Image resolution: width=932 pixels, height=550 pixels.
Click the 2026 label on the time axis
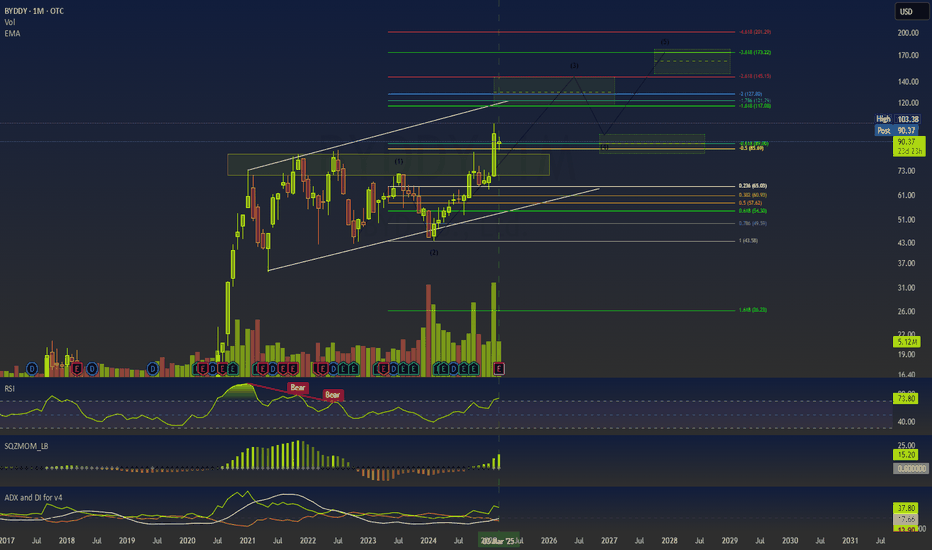click(x=549, y=540)
